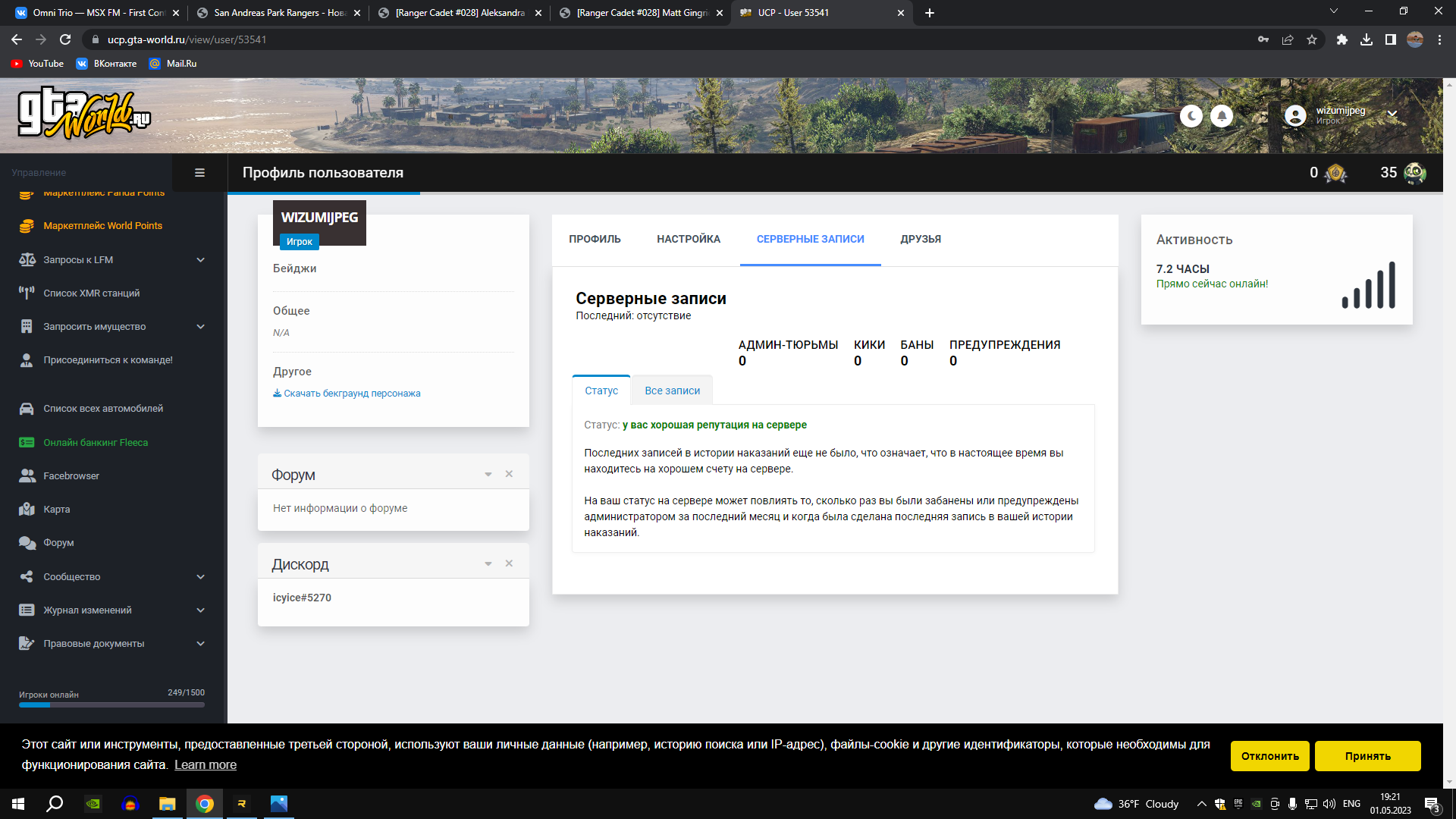Click Chrome icon in taskbar
1456x819 pixels.
[x=205, y=804]
